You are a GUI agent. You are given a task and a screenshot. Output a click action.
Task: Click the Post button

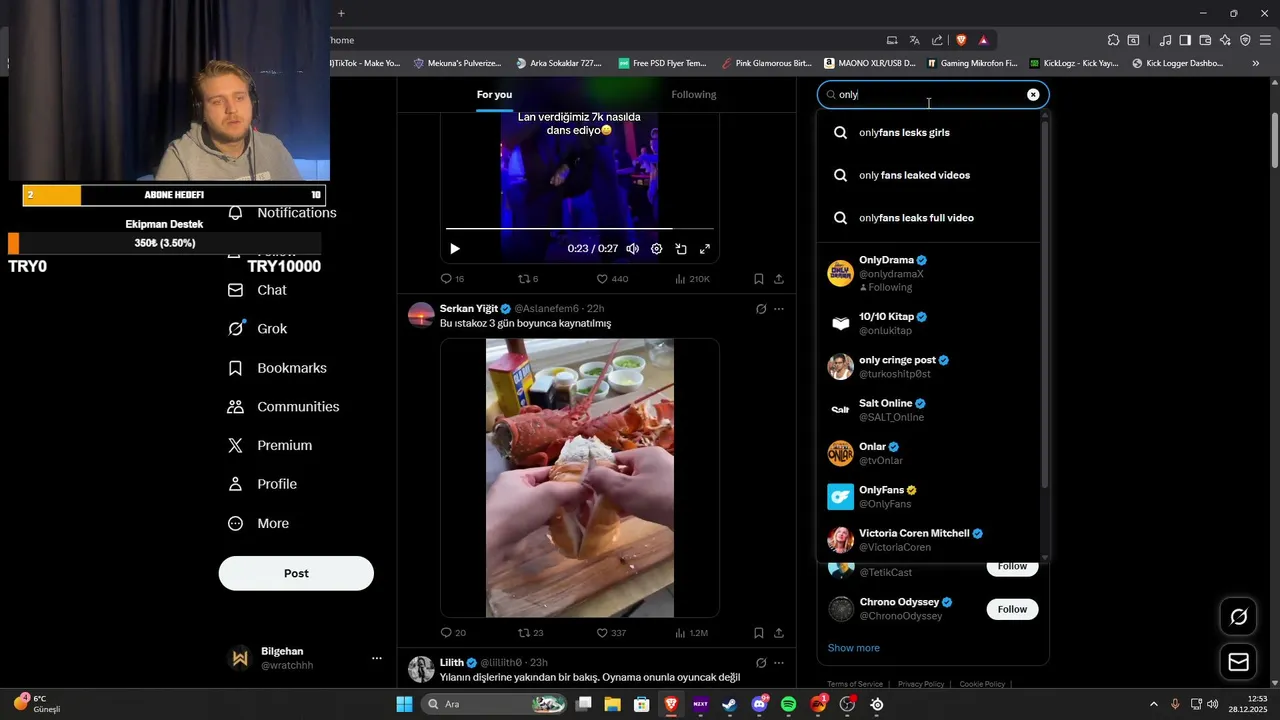(296, 573)
